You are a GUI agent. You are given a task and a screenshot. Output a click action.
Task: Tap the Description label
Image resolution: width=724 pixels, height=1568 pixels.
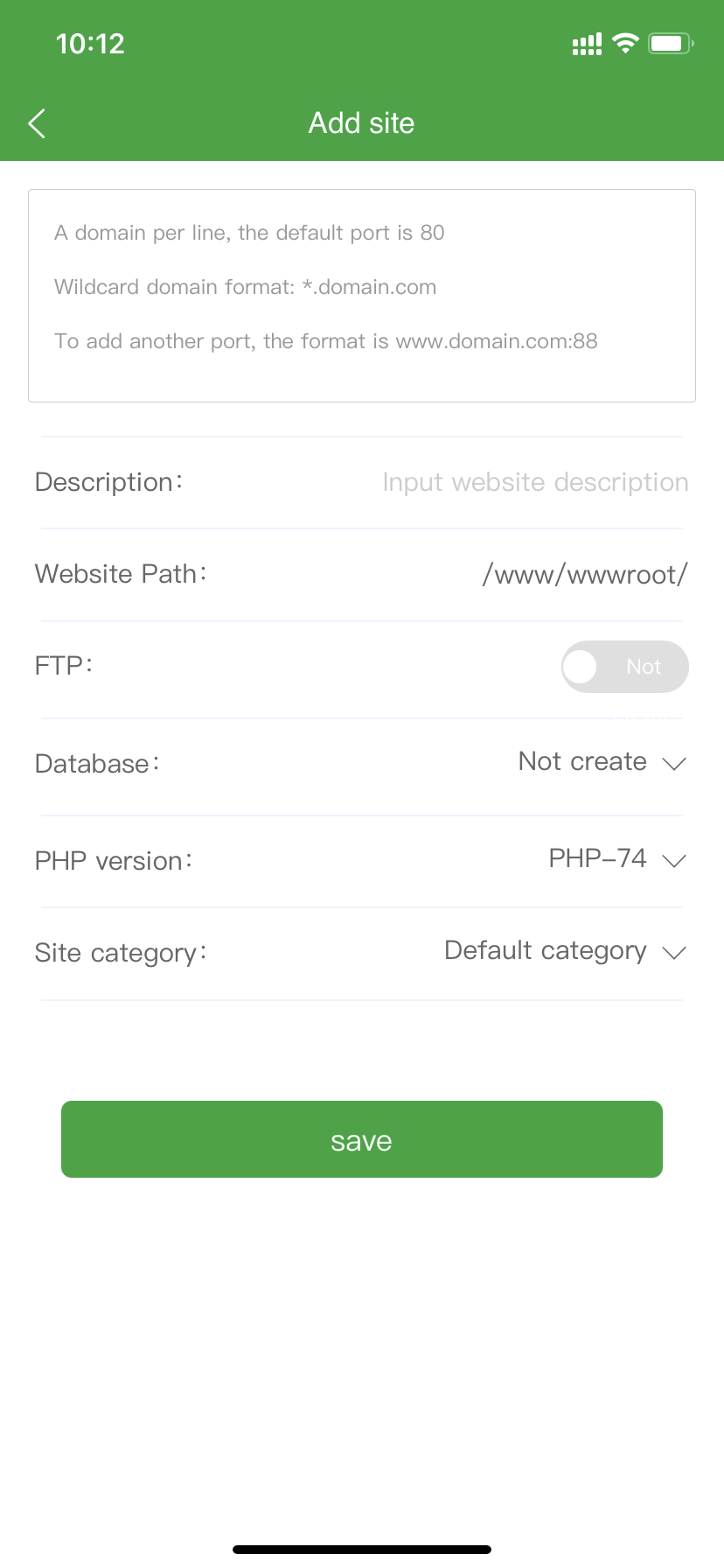pyautogui.click(x=108, y=482)
